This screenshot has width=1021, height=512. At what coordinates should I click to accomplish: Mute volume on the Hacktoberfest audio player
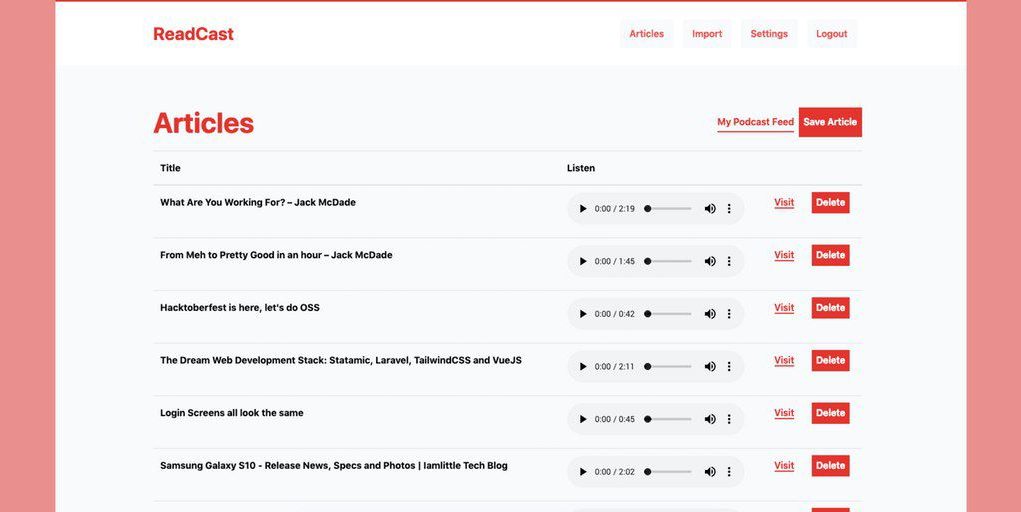[x=710, y=314]
